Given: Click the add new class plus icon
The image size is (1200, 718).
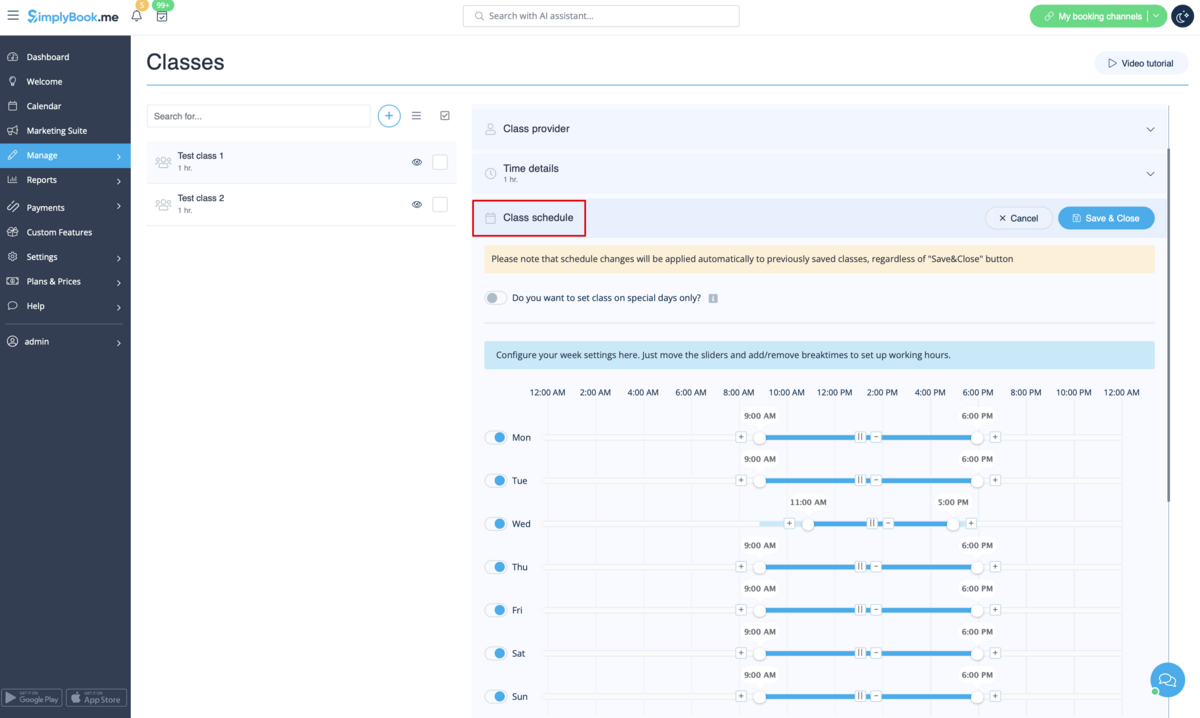Looking at the screenshot, I should [x=389, y=116].
